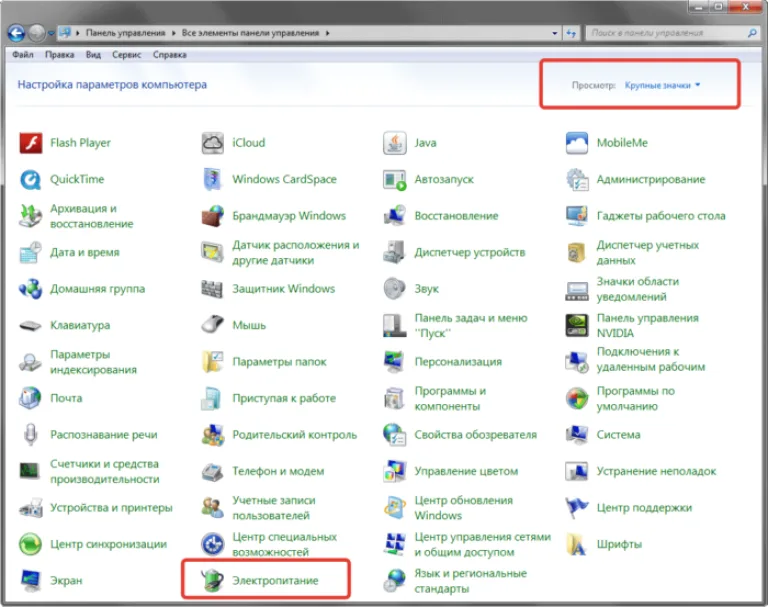This screenshot has height=607, width=768.
Task: Open the Шрифты font folder icon
Action: pyautogui.click(x=577, y=544)
